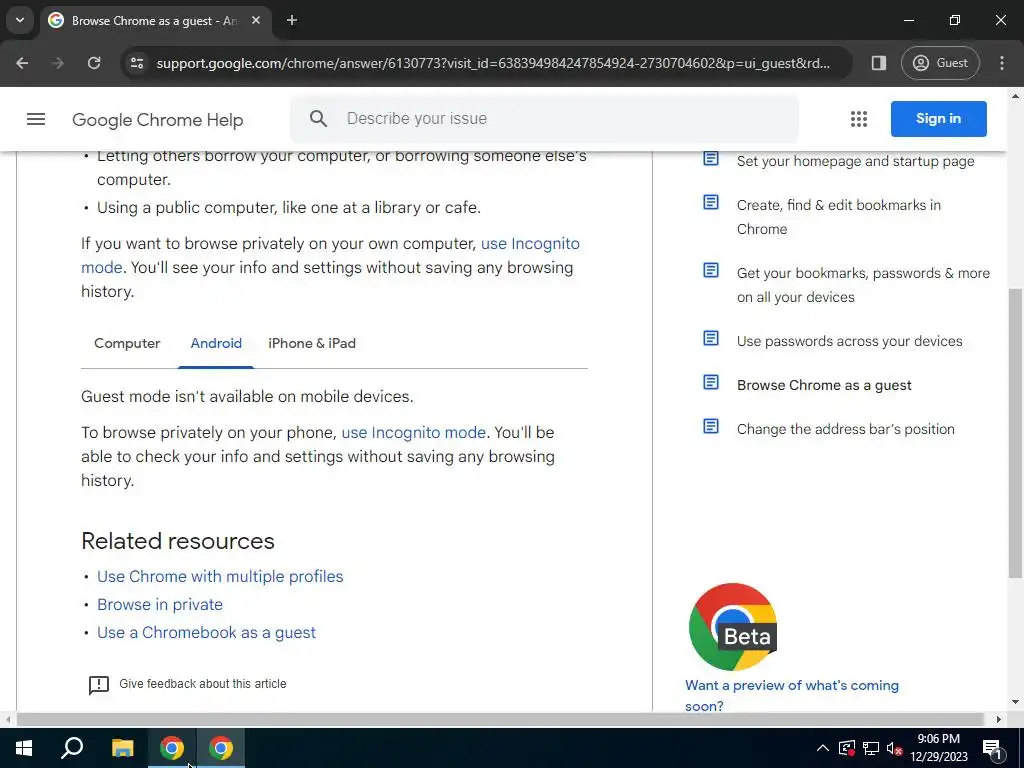Open the Guest profile button
1024x768 pixels.
coord(940,63)
